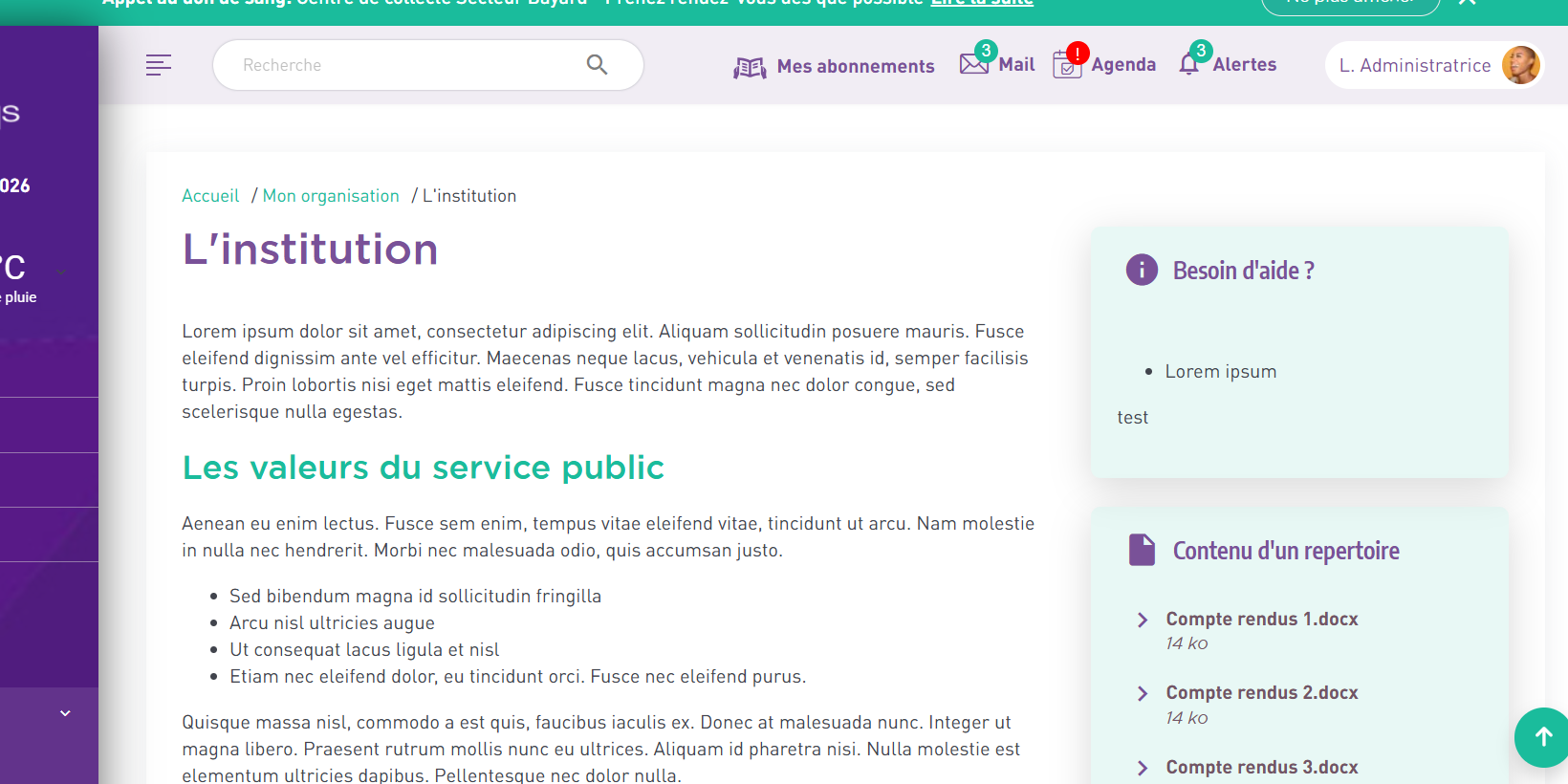Open the Agenda calendar icon
This screenshot has width=1568, height=784.
tap(1066, 65)
